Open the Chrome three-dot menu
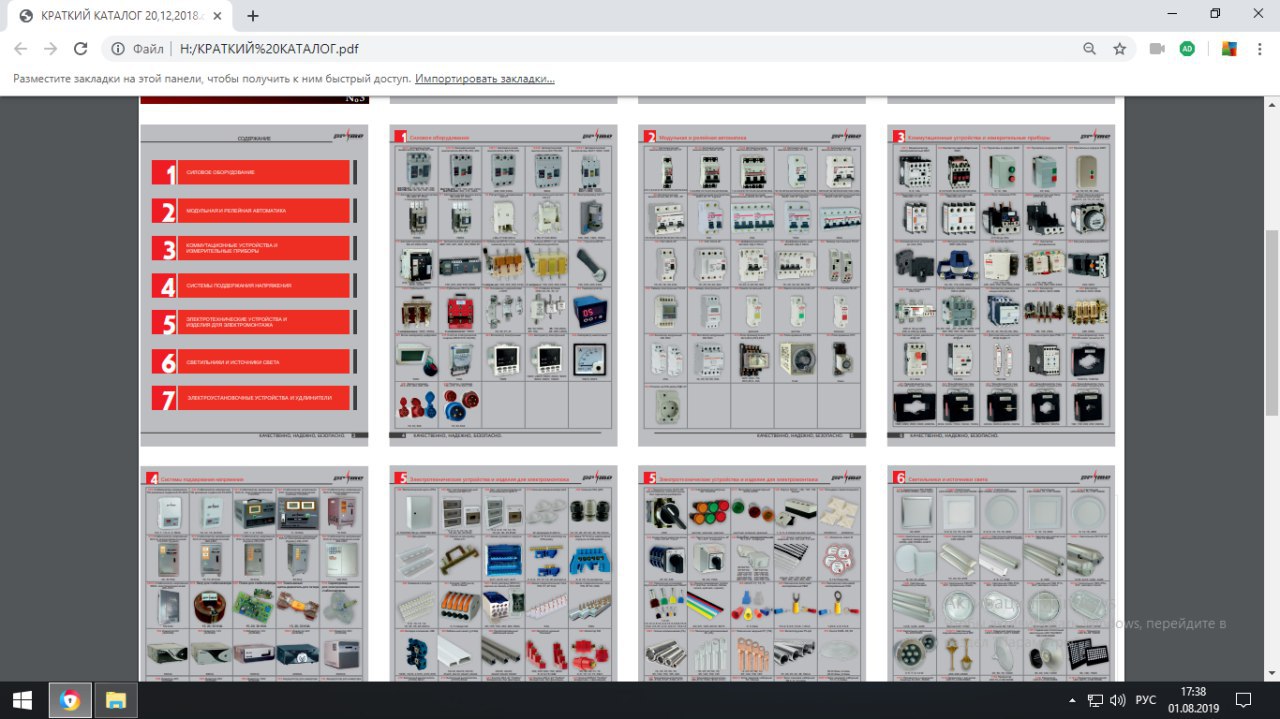This screenshot has width=1280, height=719. (1260, 48)
